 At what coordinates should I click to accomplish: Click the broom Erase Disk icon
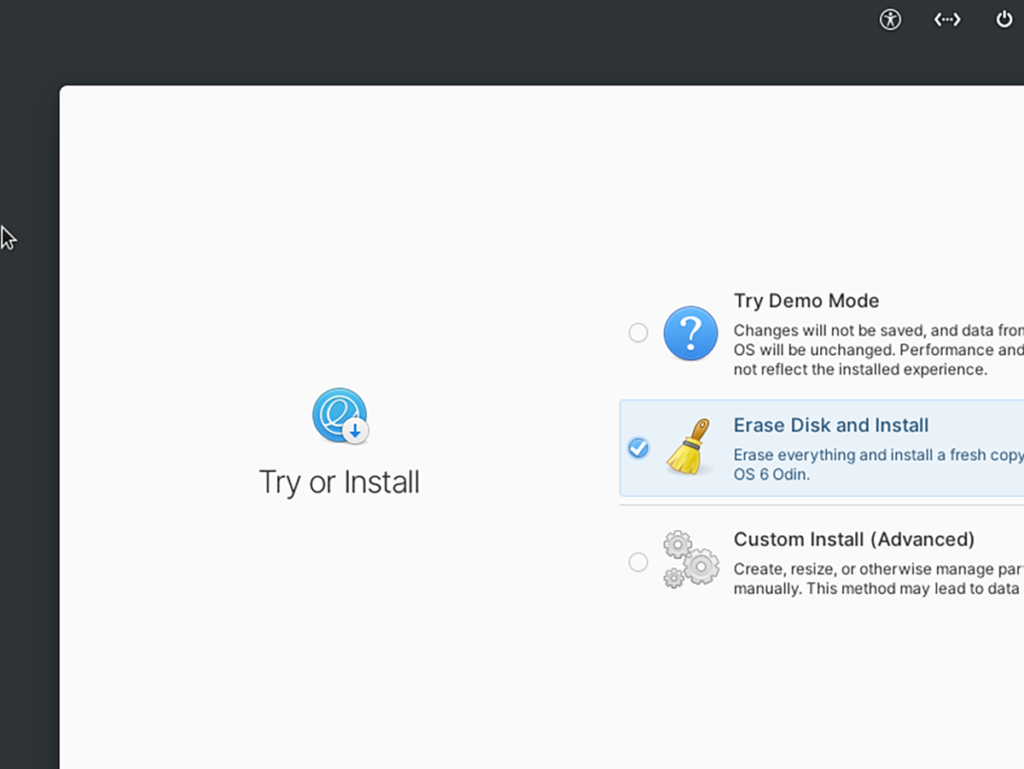click(690, 448)
